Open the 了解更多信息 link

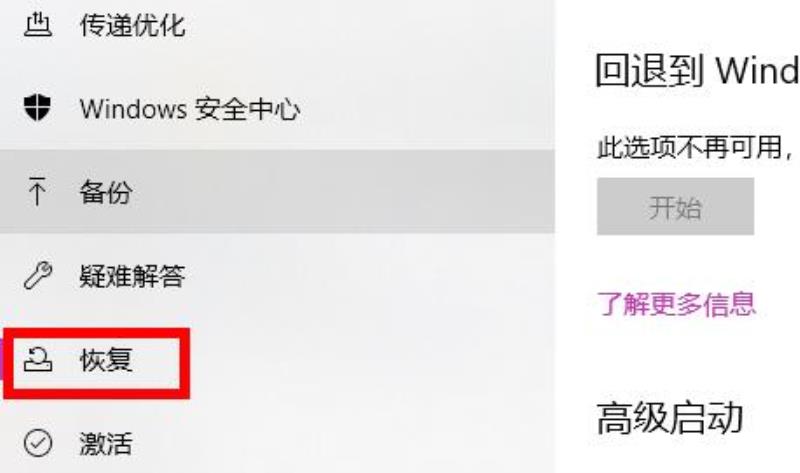pyautogui.click(x=676, y=304)
